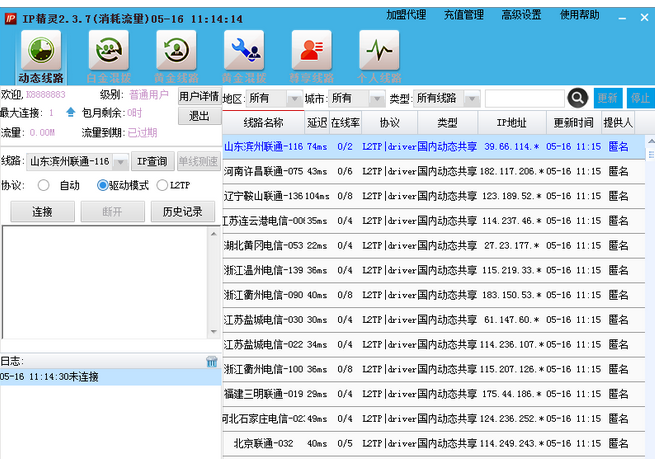Select the 自动 protocol radio button

(x=43, y=185)
